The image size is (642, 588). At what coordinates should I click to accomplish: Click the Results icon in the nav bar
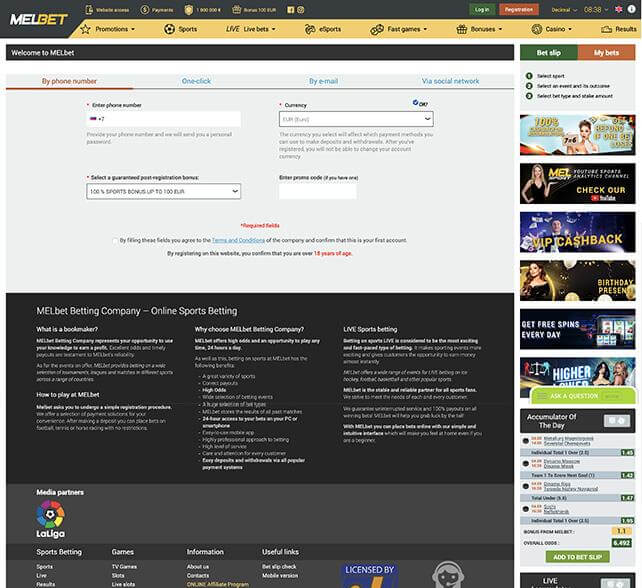pyautogui.click(x=606, y=29)
